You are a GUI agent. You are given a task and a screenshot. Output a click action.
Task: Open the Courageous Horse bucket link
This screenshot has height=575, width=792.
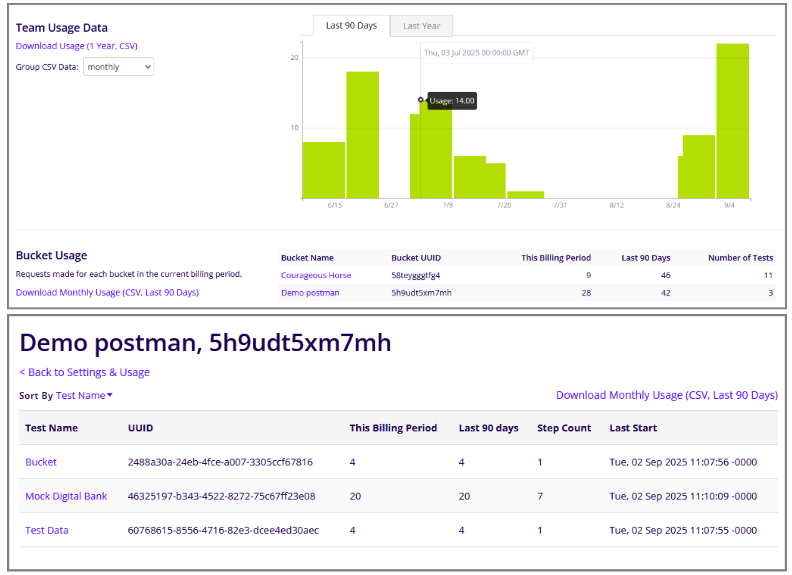[316, 275]
